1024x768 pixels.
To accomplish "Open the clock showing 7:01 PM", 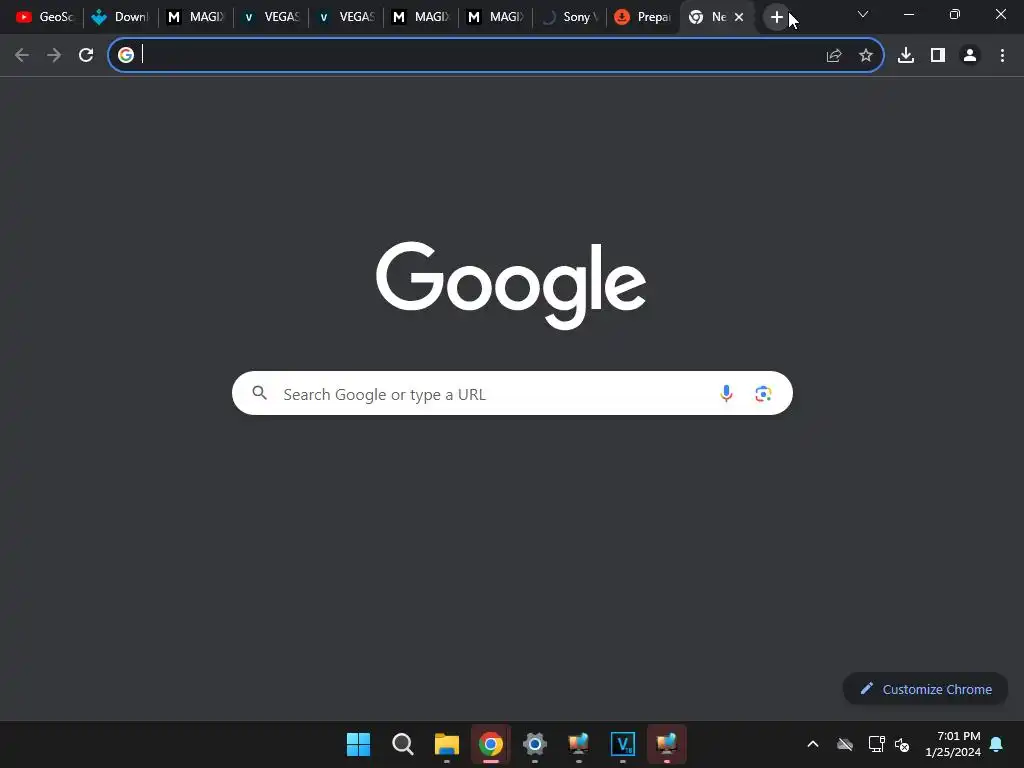I will point(953,744).
